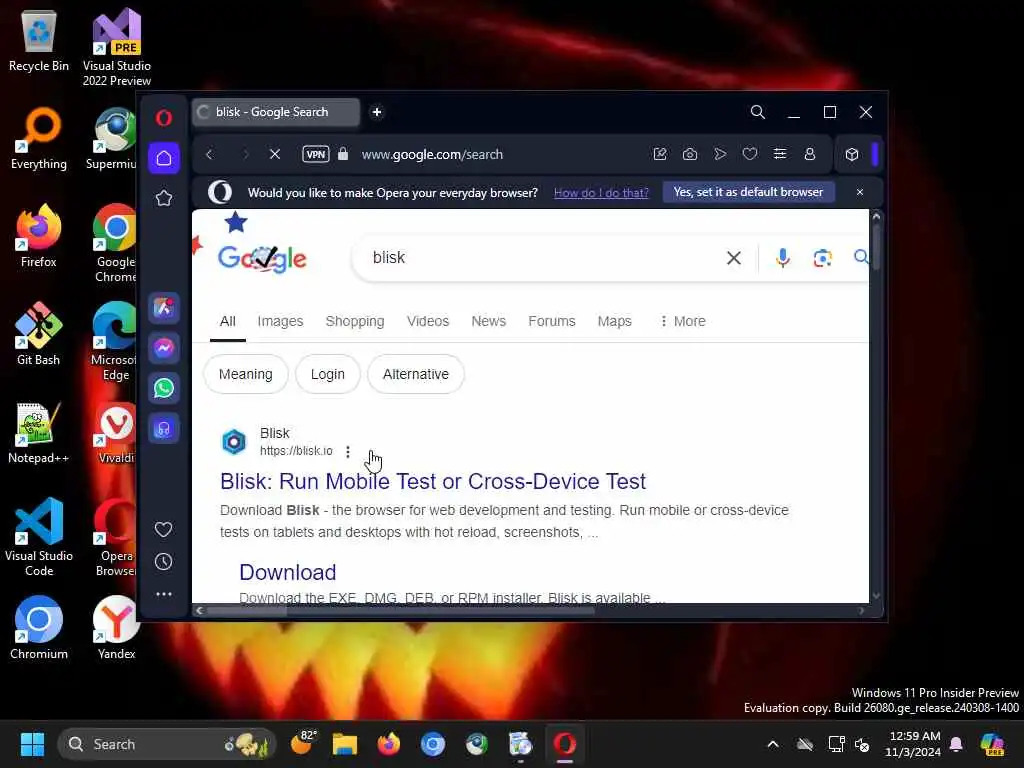
Task: Select the Git Bash desktop icon
Action: [x=39, y=334]
